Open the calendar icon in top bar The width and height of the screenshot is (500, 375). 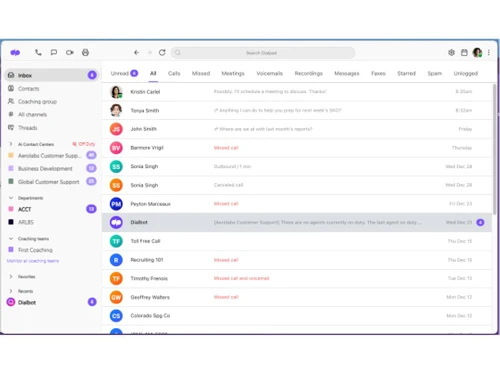click(x=464, y=52)
